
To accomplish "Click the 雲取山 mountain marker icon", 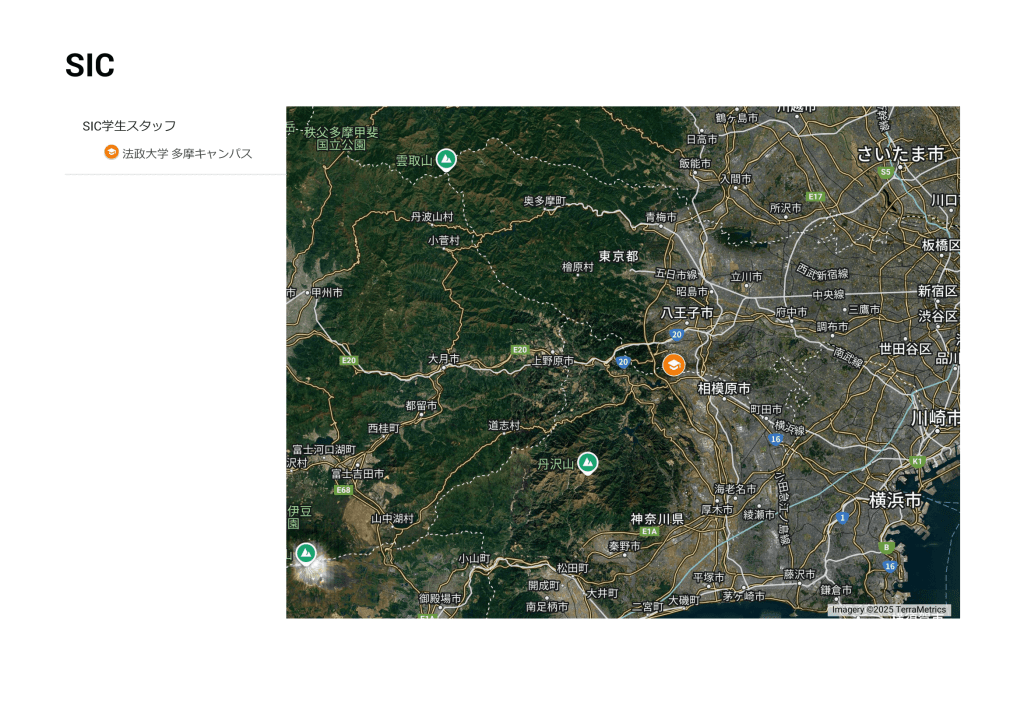I will tap(446, 159).
